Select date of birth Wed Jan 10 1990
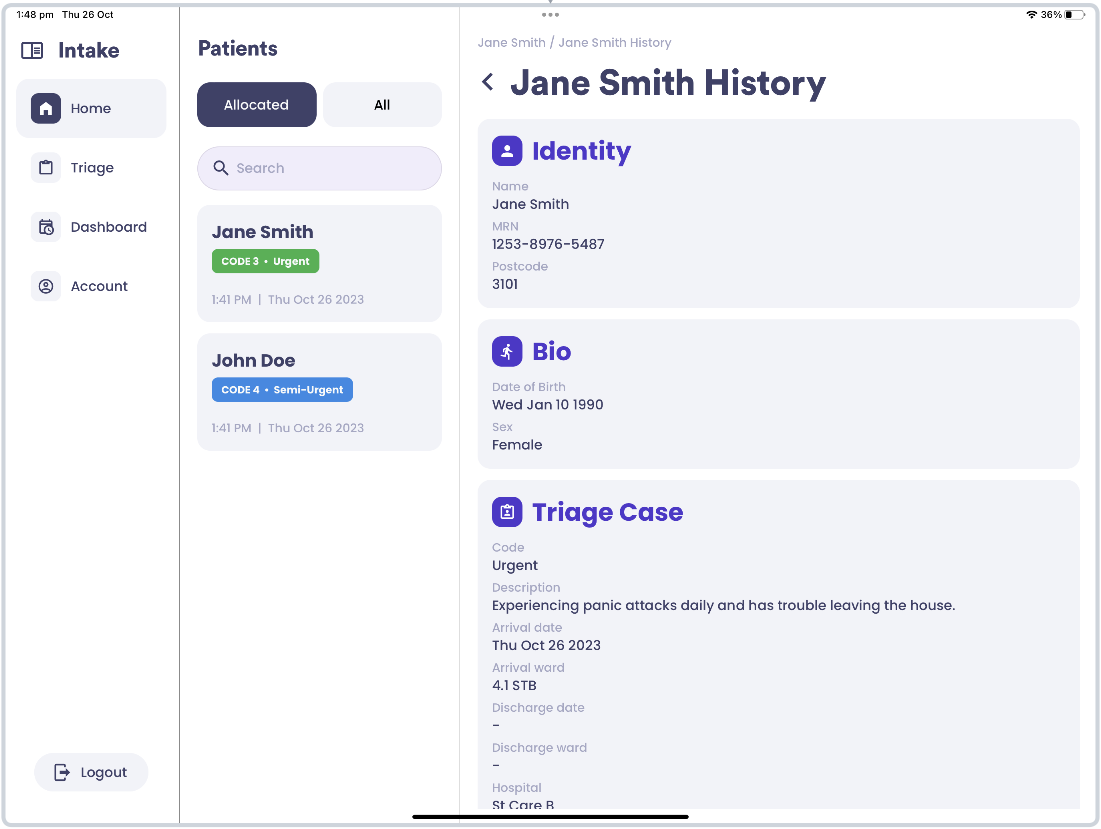1101x829 pixels. coord(548,404)
